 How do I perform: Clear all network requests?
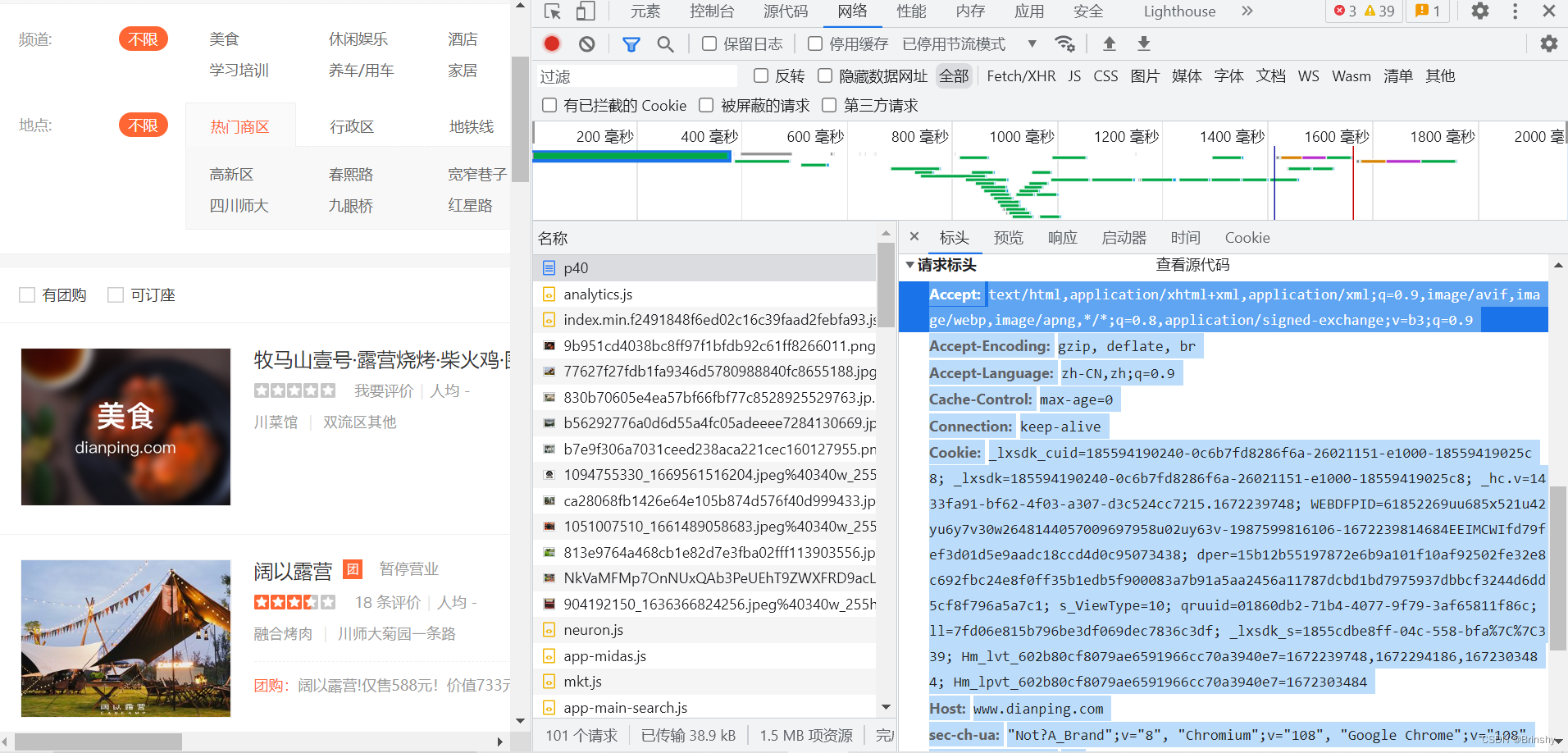tap(586, 43)
